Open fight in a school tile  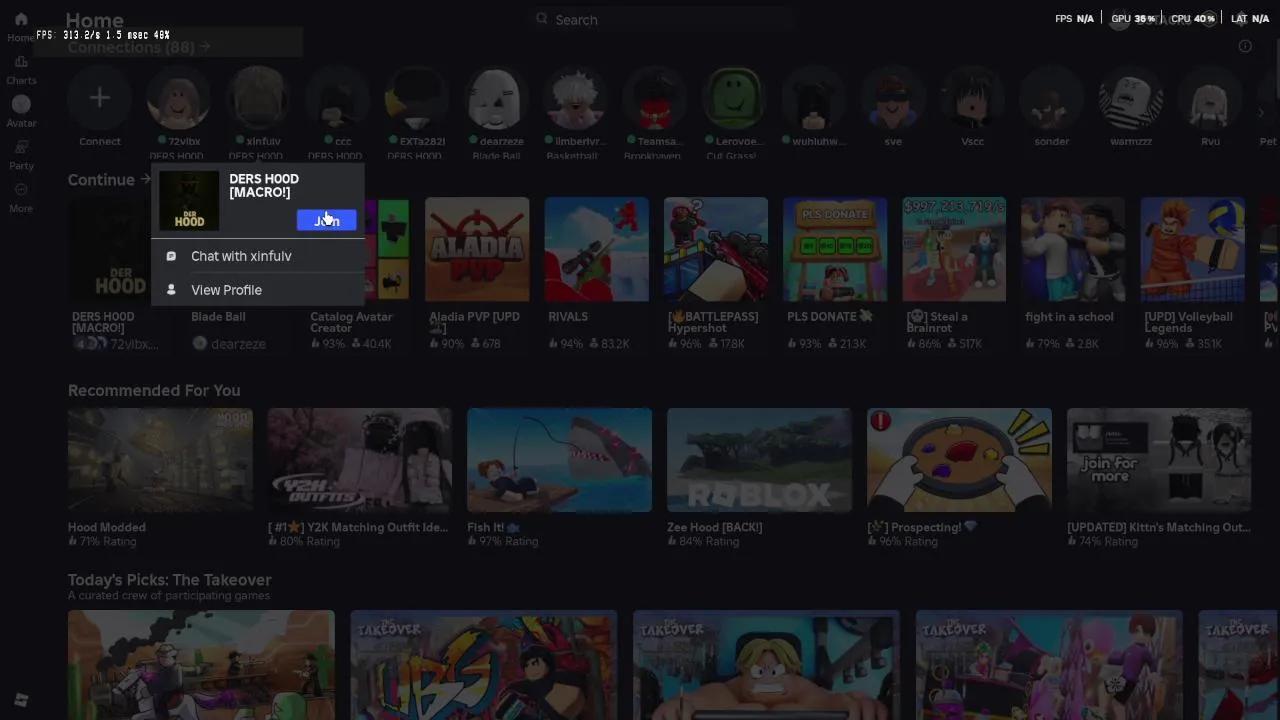[x=1073, y=249]
